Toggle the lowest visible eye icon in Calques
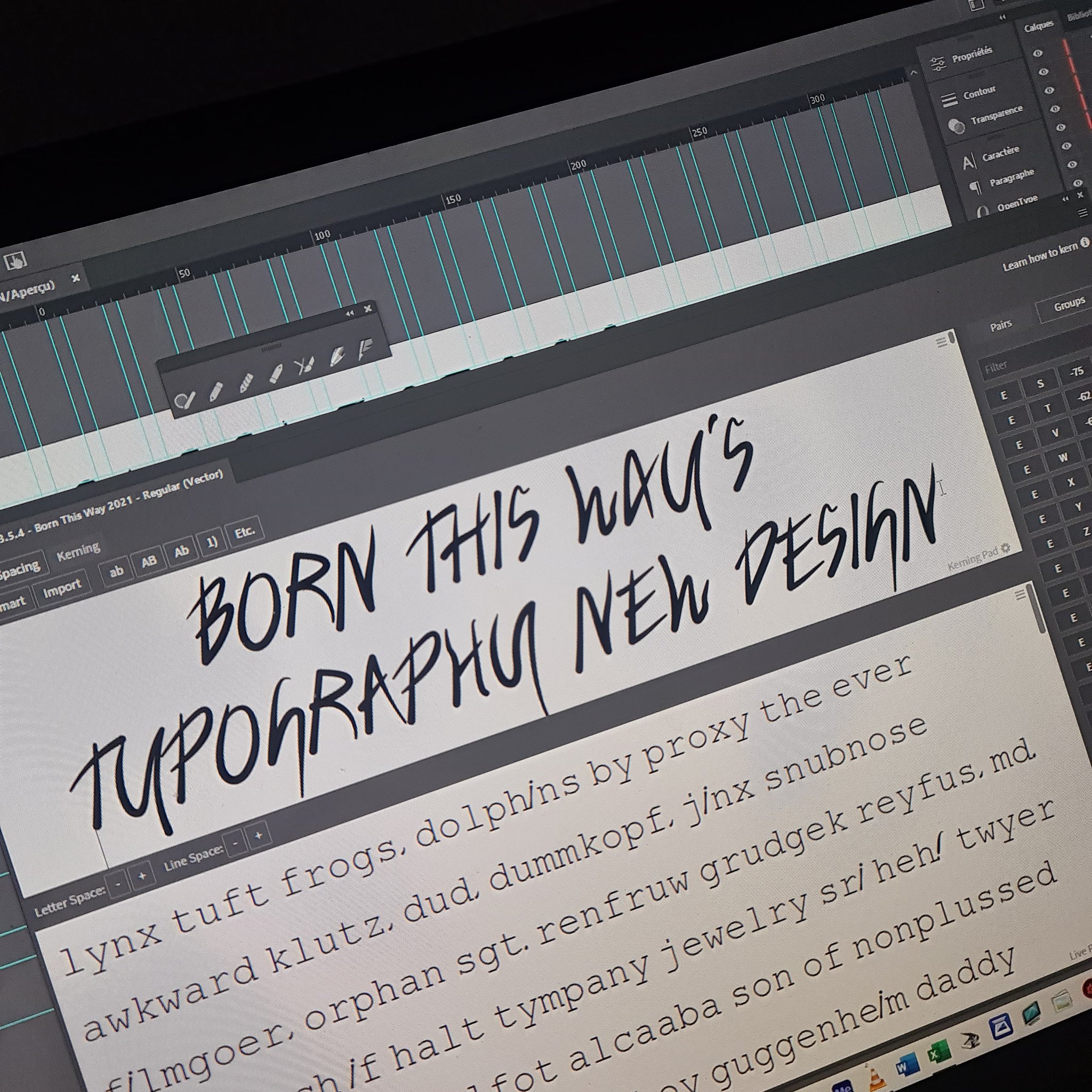 [1078, 183]
